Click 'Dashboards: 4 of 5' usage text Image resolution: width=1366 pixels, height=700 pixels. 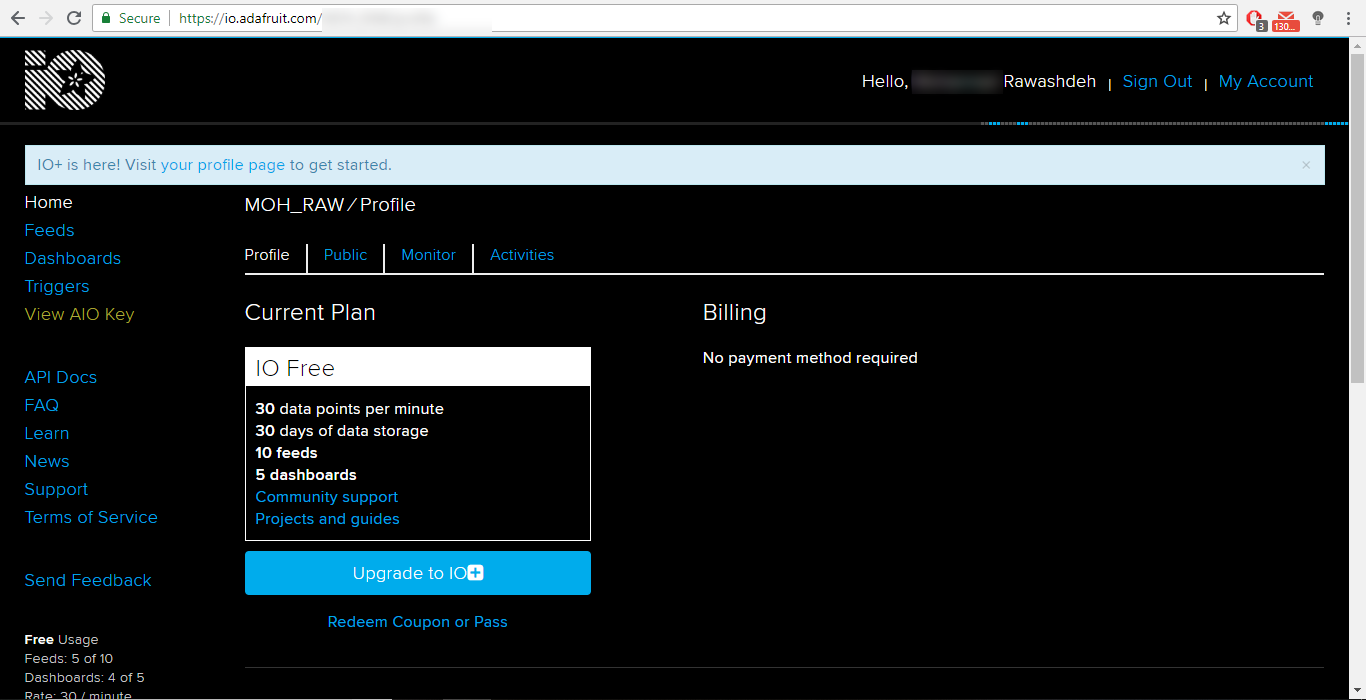[84, 678]
